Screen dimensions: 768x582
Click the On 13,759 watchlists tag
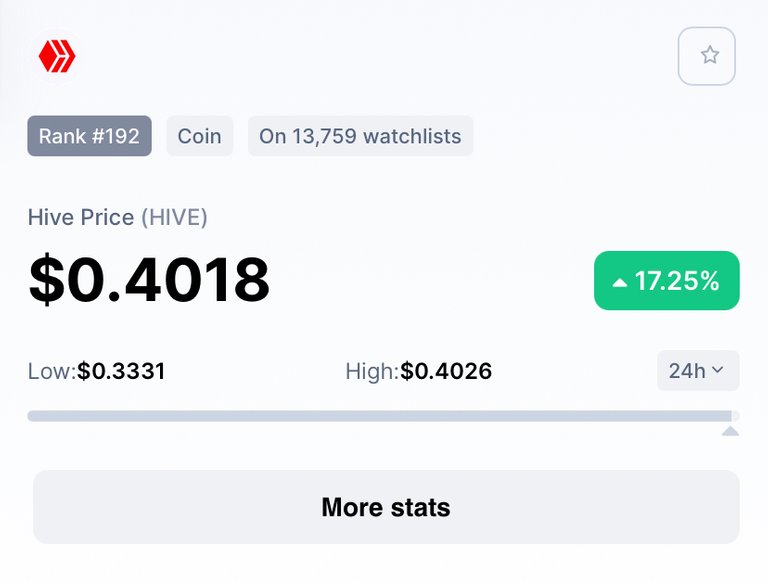pos(360,136)
